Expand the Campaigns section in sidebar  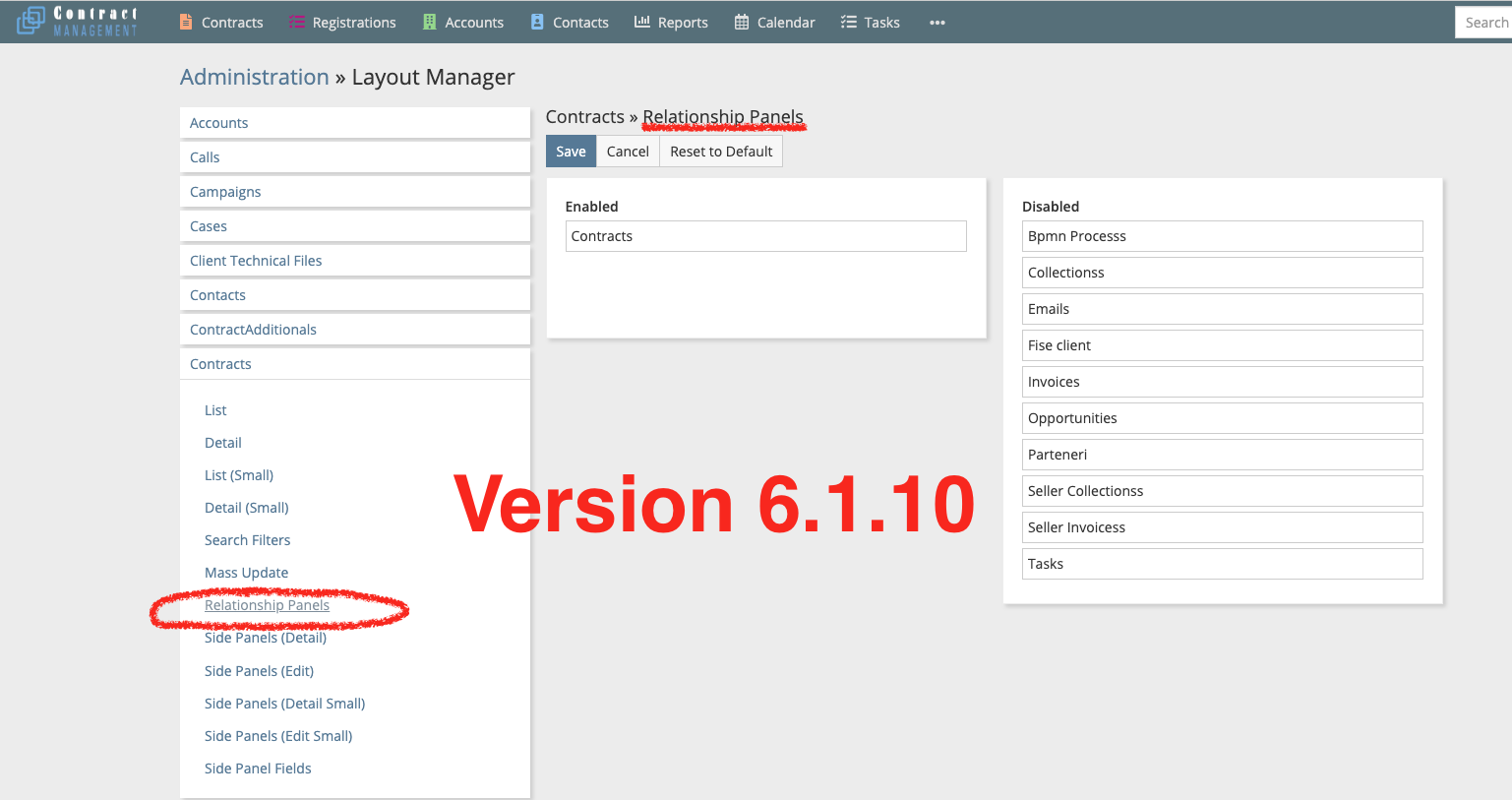(x=225, y=192)
